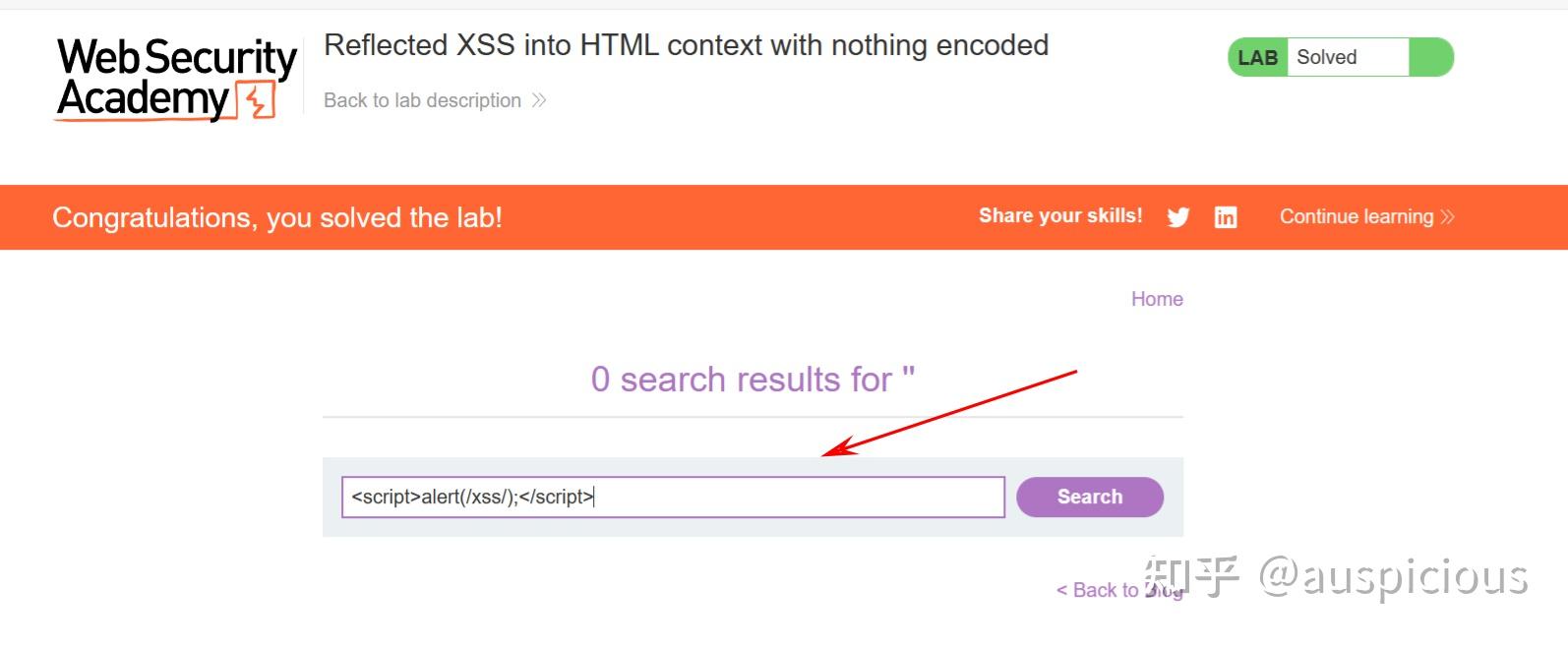Share the lab result on LinkedIn

coord(1226,216)
